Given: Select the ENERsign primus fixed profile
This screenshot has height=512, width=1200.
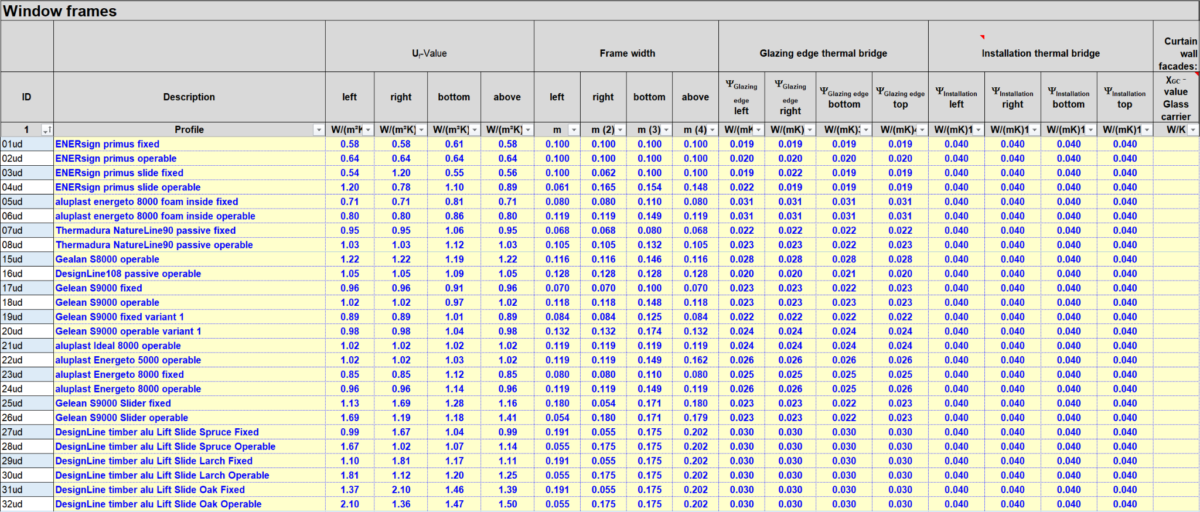Looking at the screenshot, I should 107,144.
